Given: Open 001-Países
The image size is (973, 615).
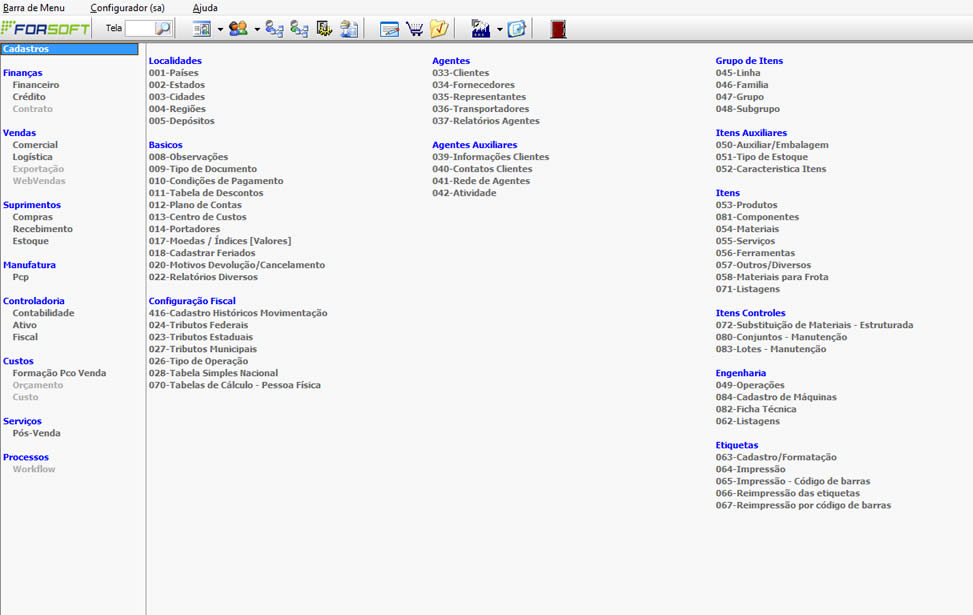Looking at the screenshot, I should point(174,73).
